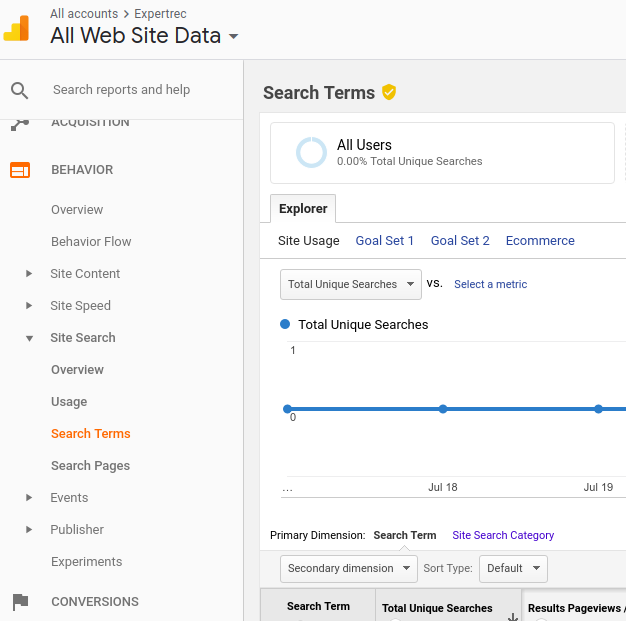Click the Total Unique Searches column header

pyautogui.click(x=437, y=608)
